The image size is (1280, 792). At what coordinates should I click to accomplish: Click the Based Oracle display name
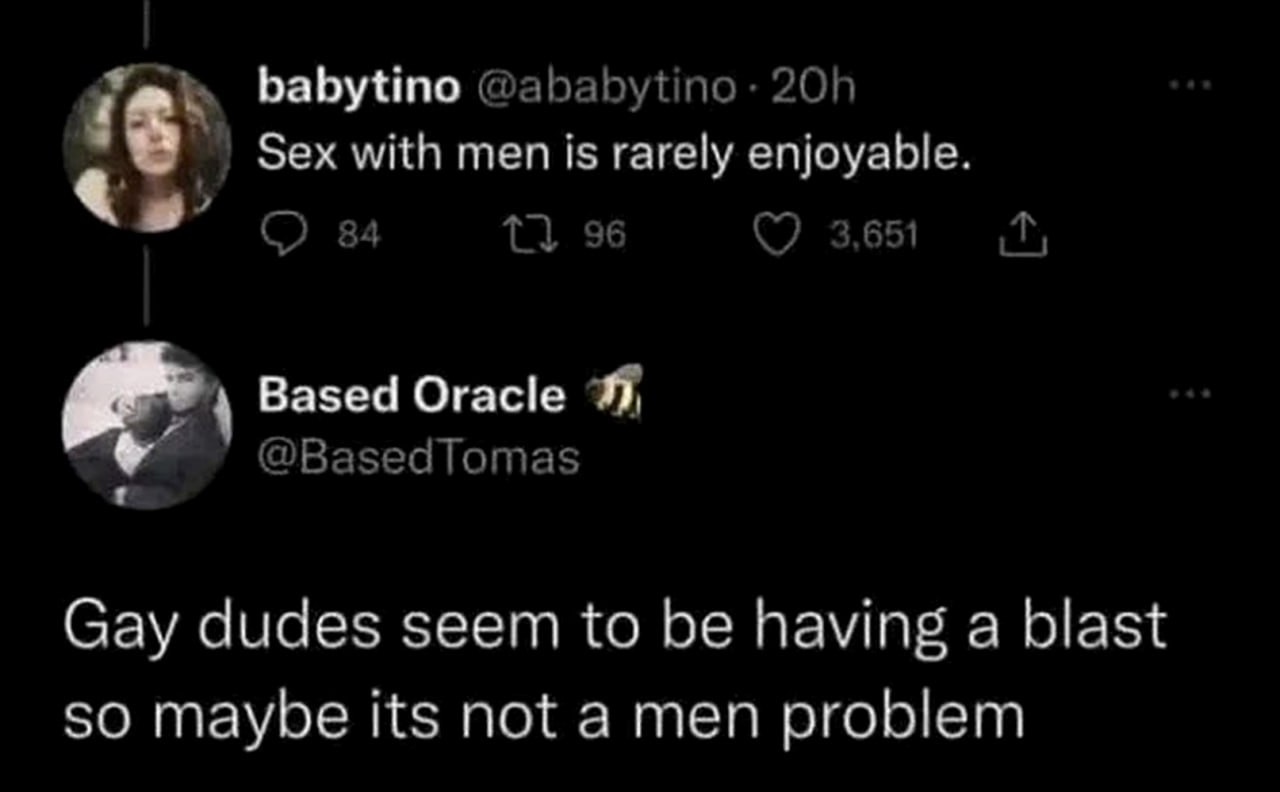[x=411, y=395]
